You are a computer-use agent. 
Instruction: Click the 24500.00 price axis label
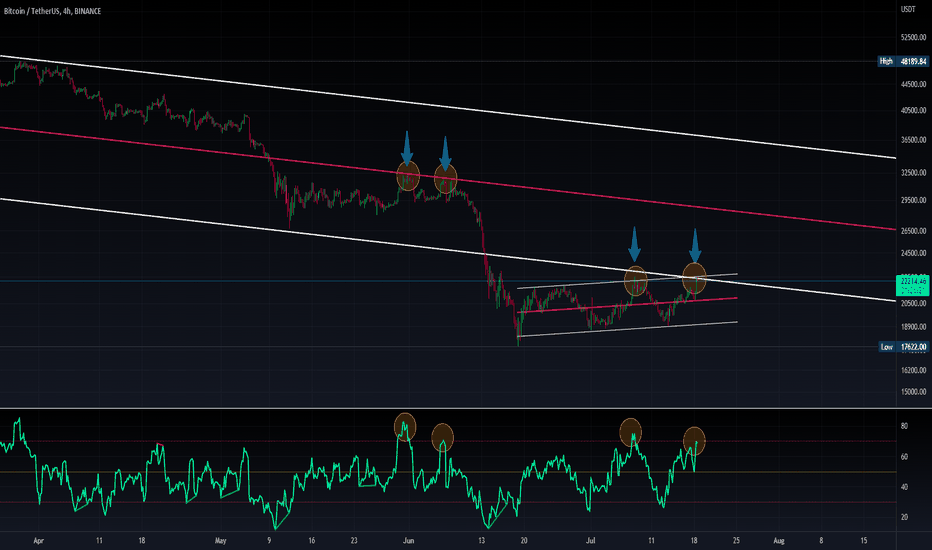[x=914, y=253]
